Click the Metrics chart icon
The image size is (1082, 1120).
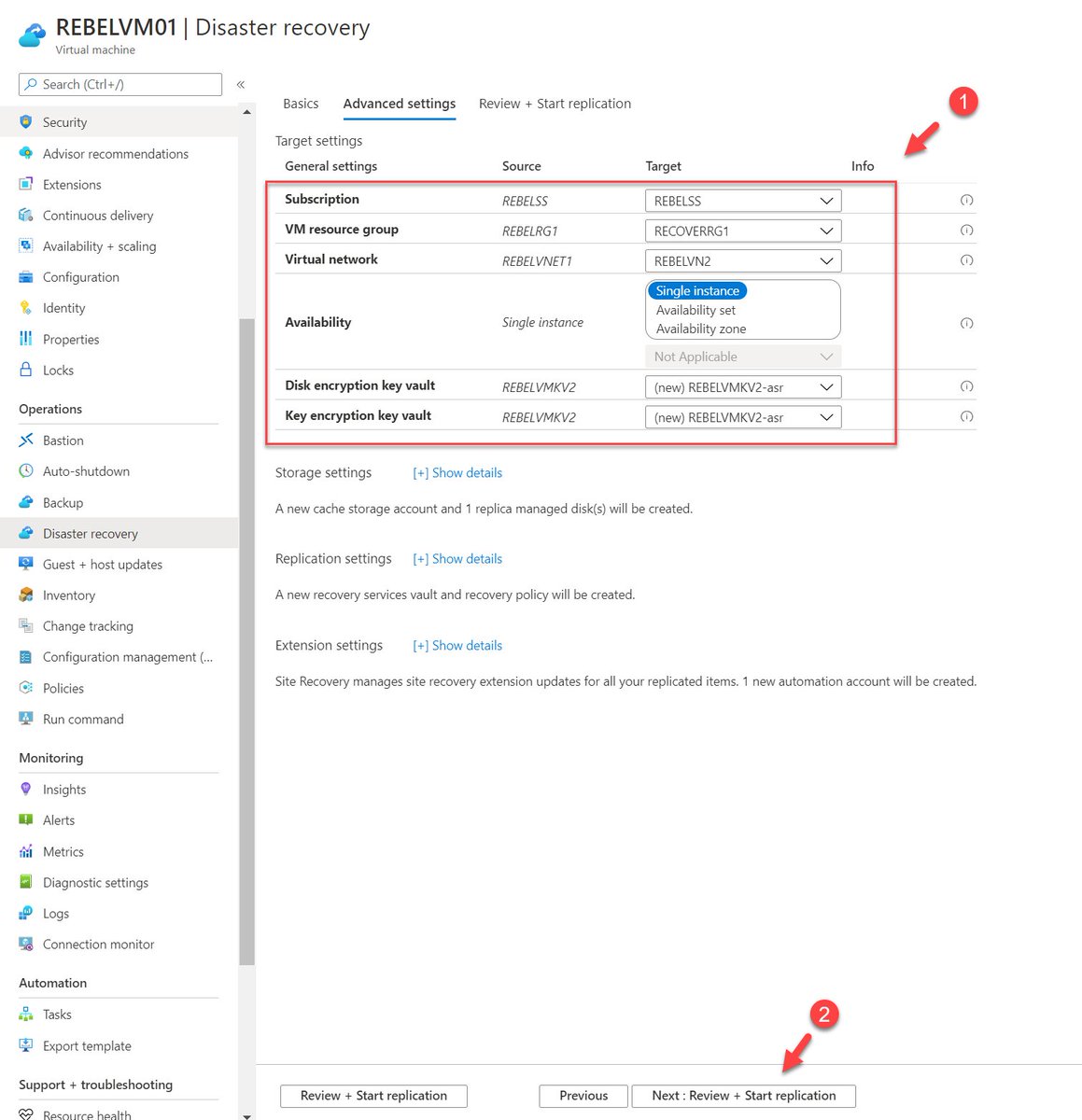point(26,851)
